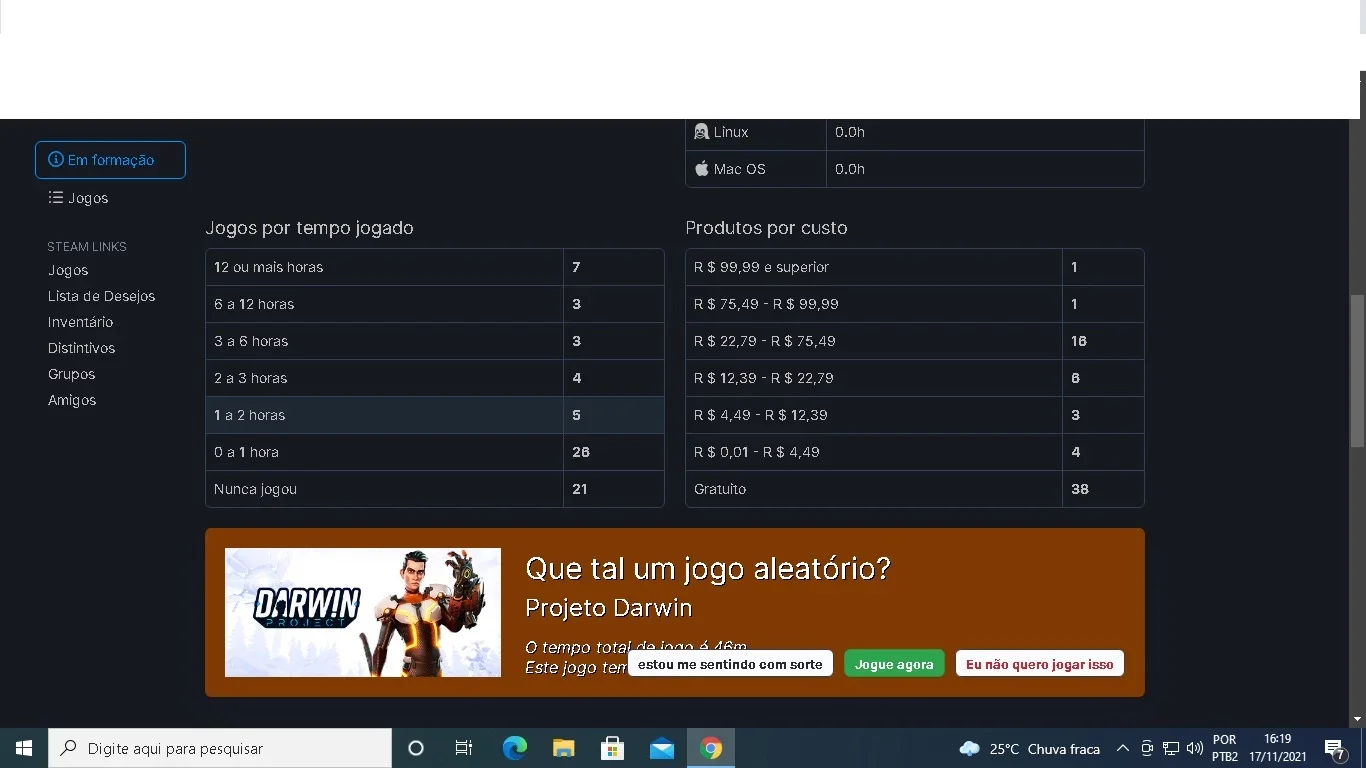The image size is (1366, 768).
Task: Click the count 21 in Nunca jogou row
Action: click(x=580, y=489)
